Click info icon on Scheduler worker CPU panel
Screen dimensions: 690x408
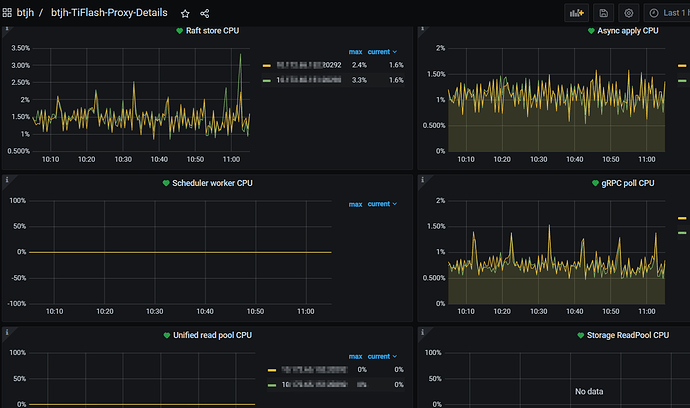(7, 181)
